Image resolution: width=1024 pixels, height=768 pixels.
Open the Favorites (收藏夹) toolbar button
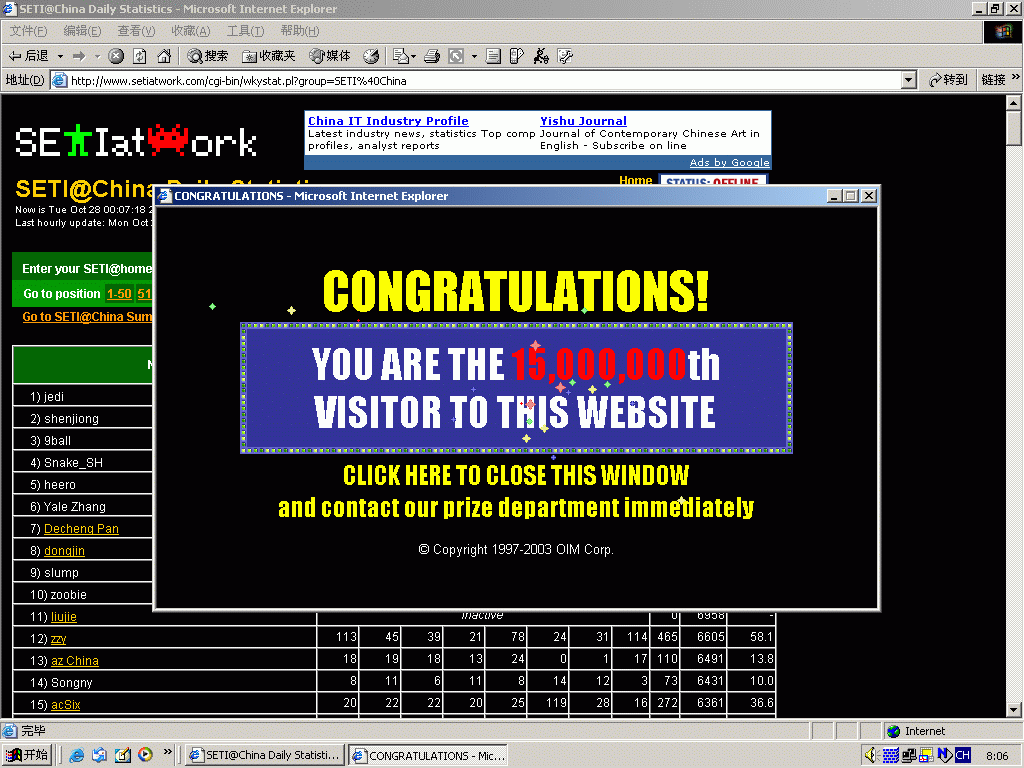click(x=268, y=56)
